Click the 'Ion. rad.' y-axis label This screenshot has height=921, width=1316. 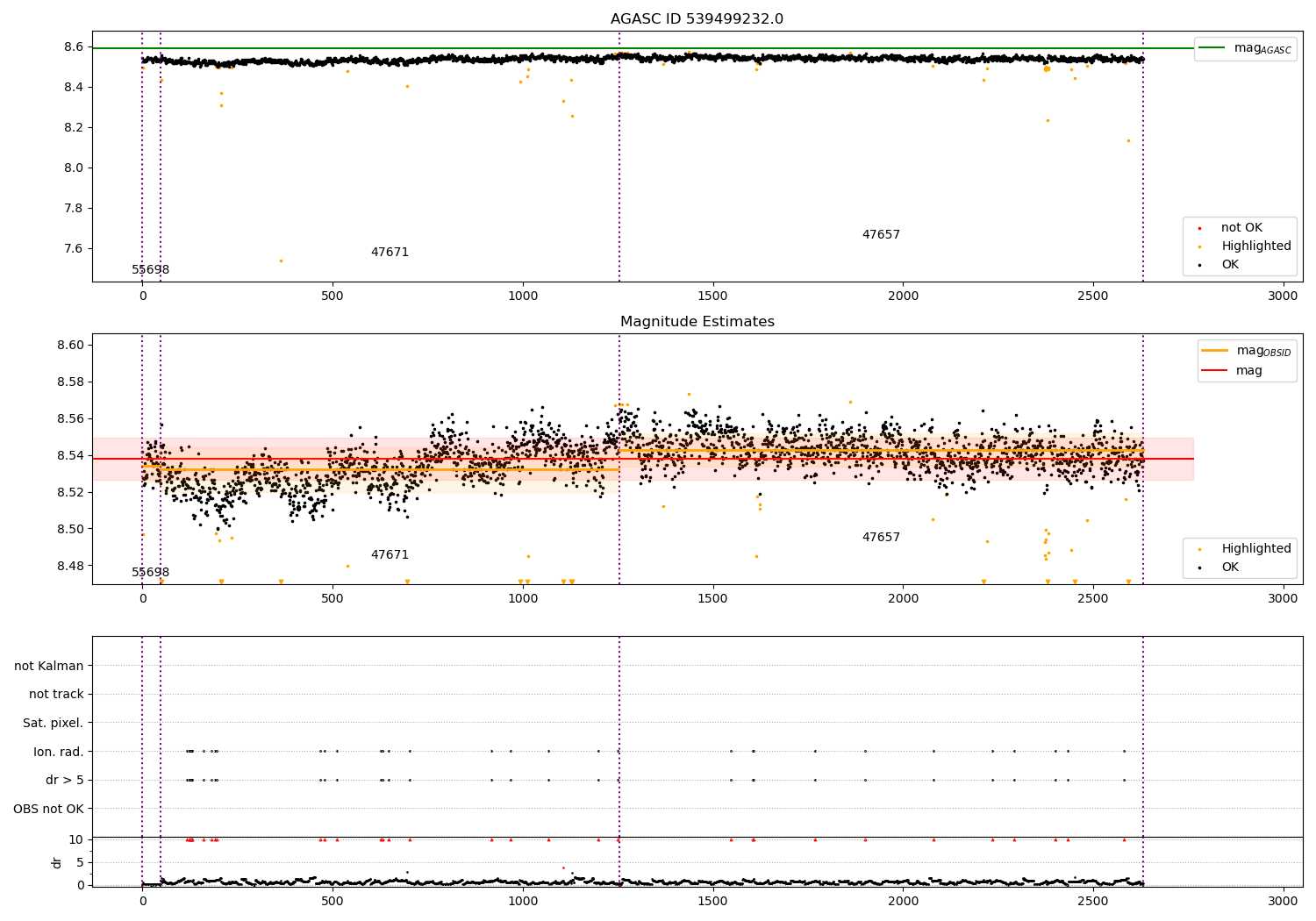click(59, 753)
